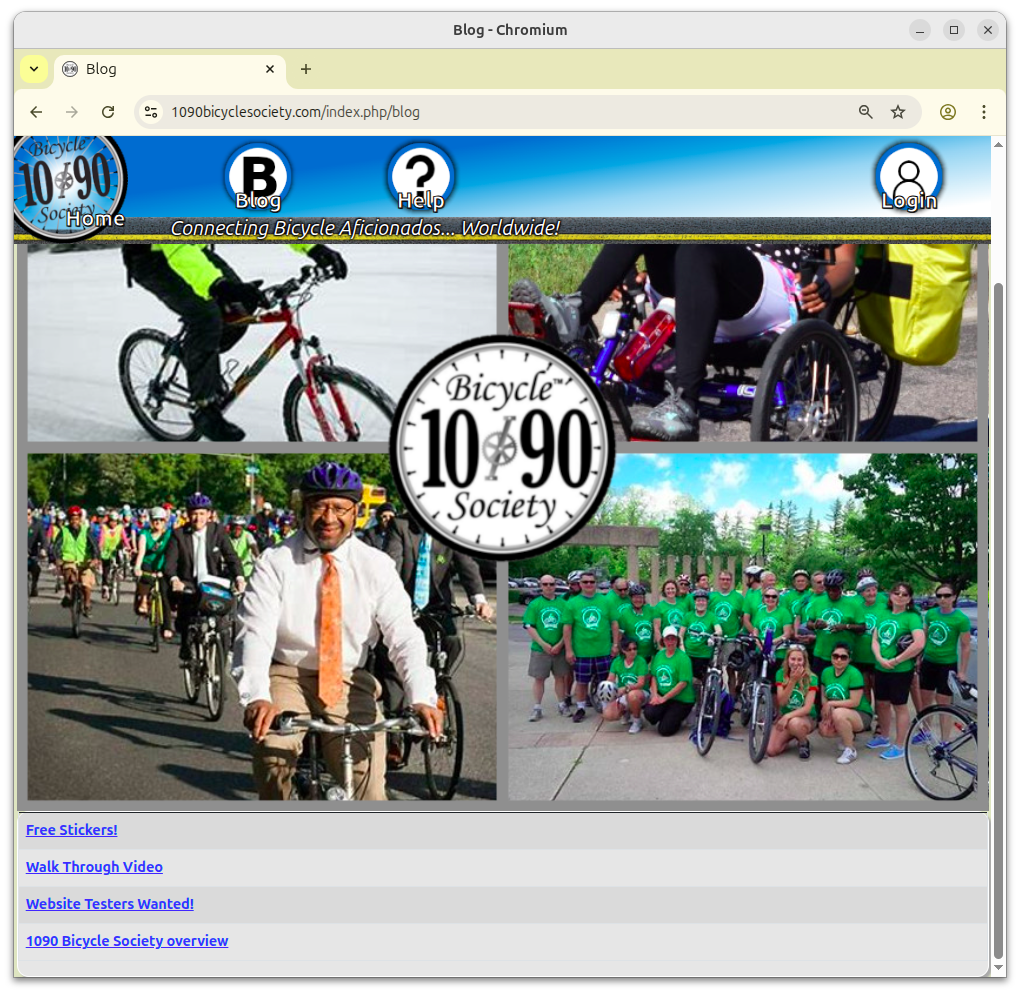
Task: Close the Blog tab
Action: [269, 69]
